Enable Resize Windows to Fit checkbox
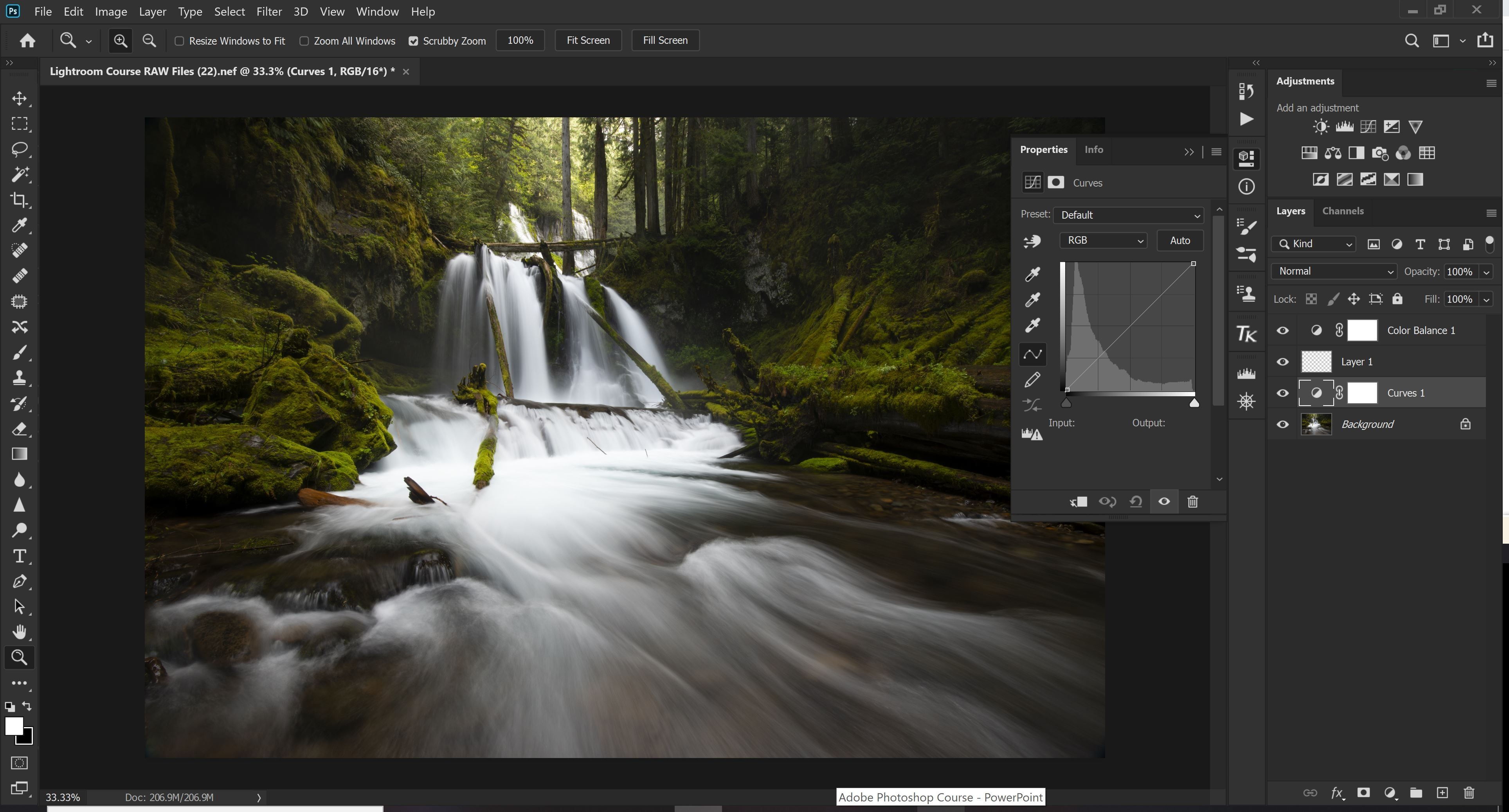This screenshot has width=1509, height=812. point(180,41)
